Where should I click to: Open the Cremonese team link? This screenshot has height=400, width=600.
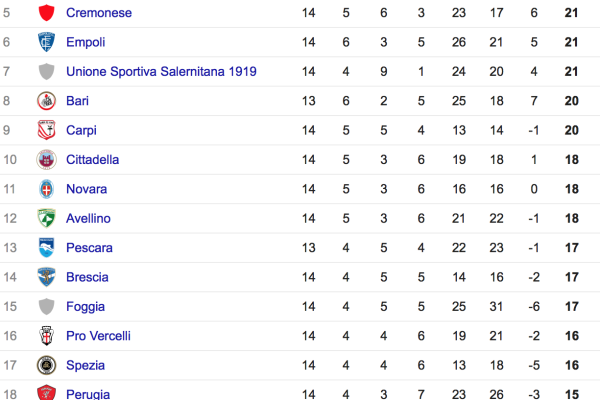[x=98, y=13]
